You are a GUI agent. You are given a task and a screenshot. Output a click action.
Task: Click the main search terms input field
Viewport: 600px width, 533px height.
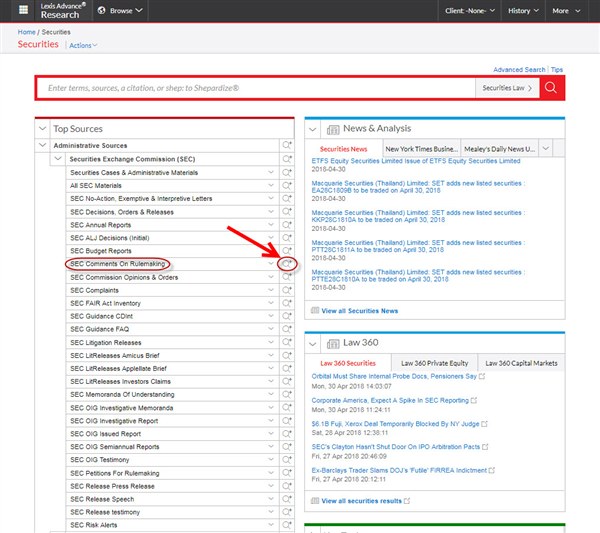[256, 88]
